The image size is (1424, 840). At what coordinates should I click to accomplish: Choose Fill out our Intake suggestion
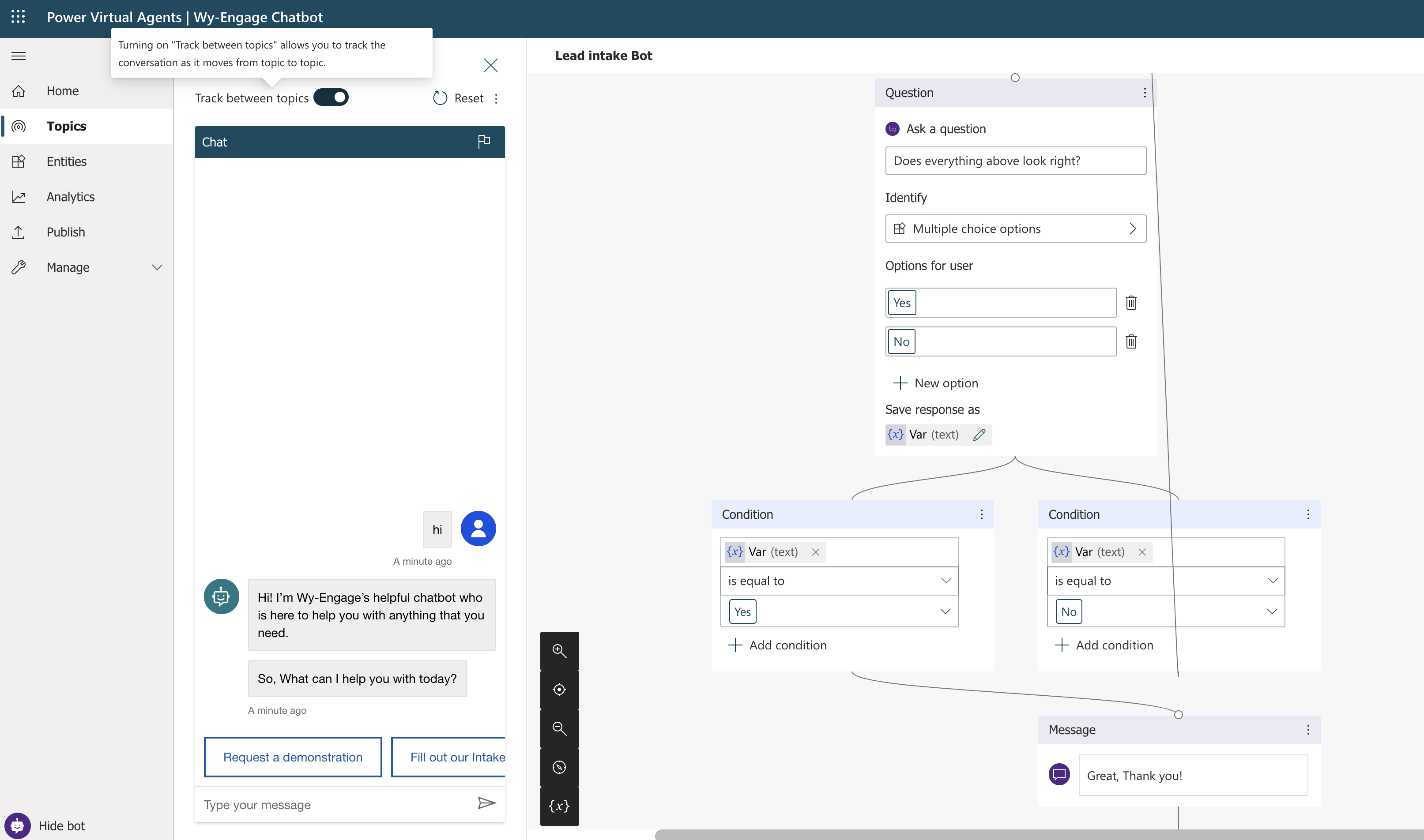pos(448,757)
